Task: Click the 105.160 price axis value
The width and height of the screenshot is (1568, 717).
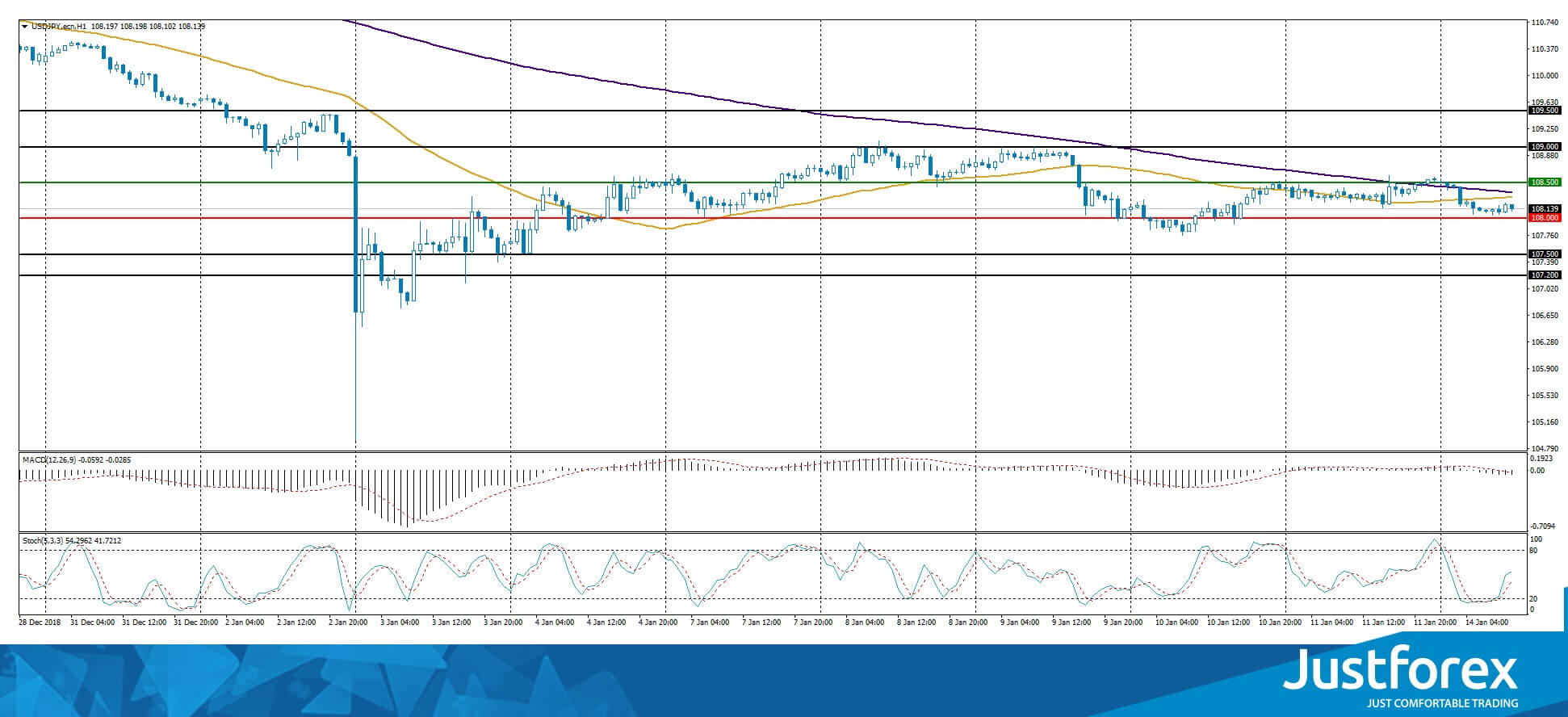Action: [x=1545, y=422]
